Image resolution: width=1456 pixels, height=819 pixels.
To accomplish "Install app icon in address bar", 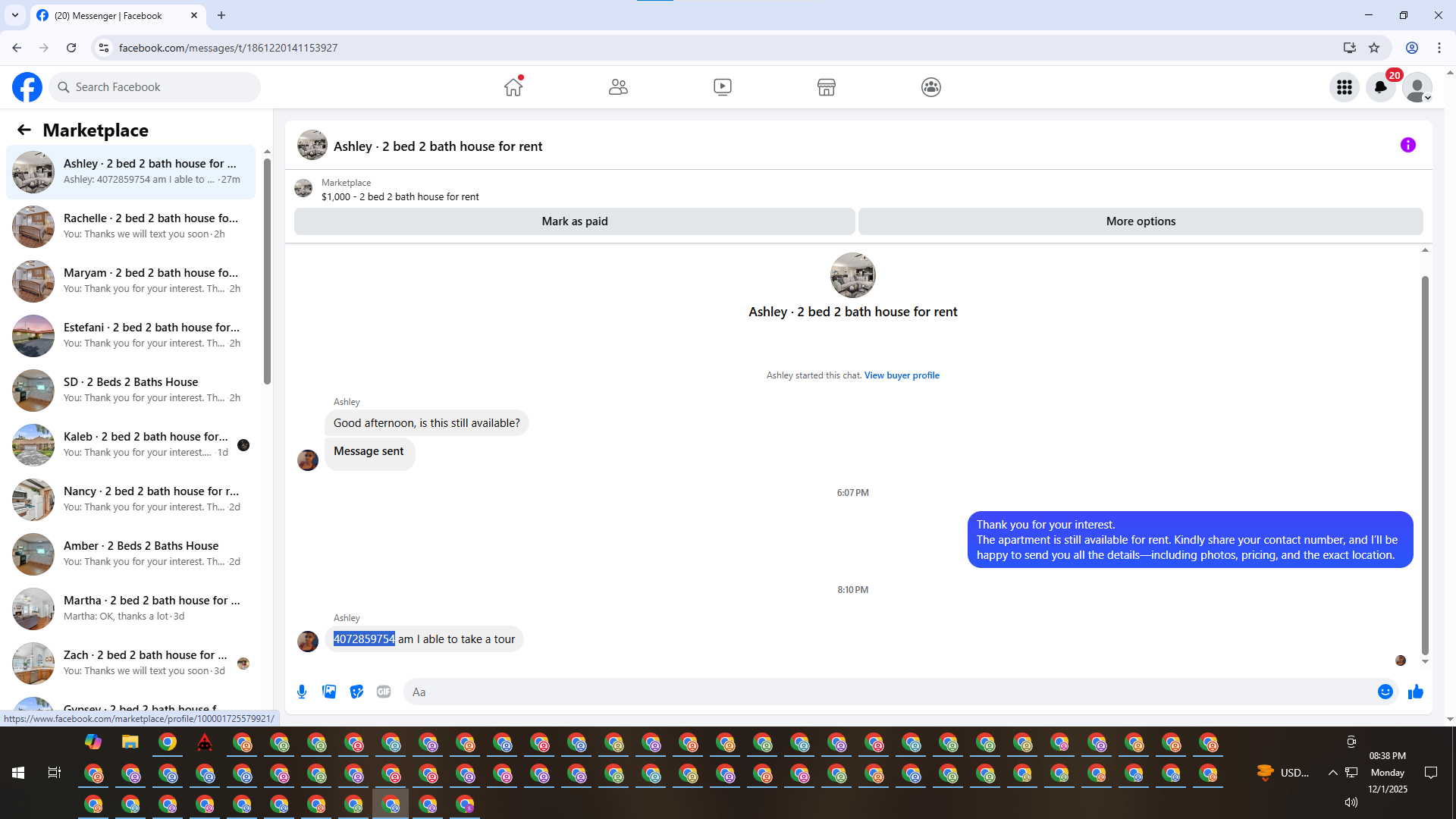I will [1349, 48].
